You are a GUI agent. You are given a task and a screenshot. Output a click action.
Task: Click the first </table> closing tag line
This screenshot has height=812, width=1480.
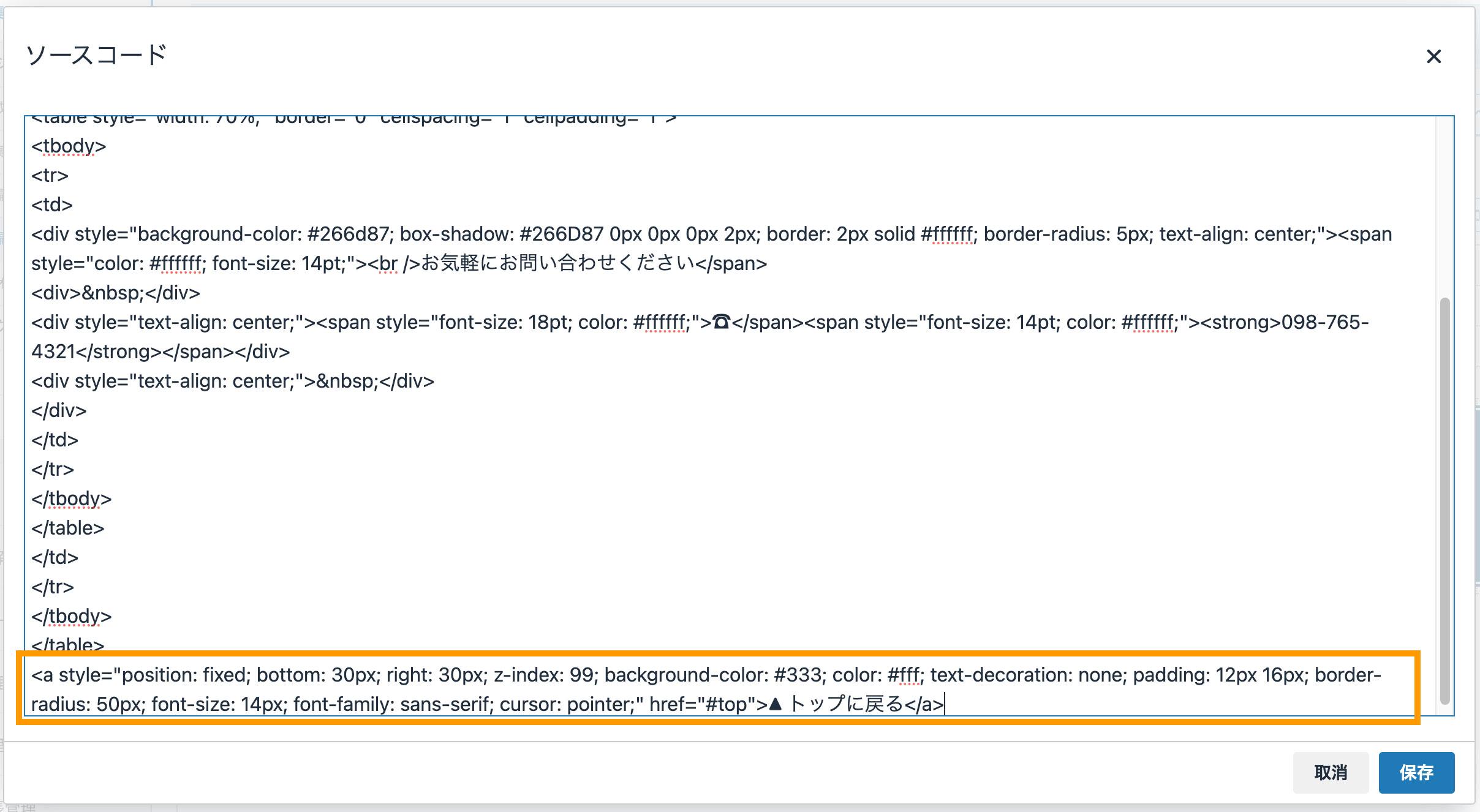click(67, 528)
